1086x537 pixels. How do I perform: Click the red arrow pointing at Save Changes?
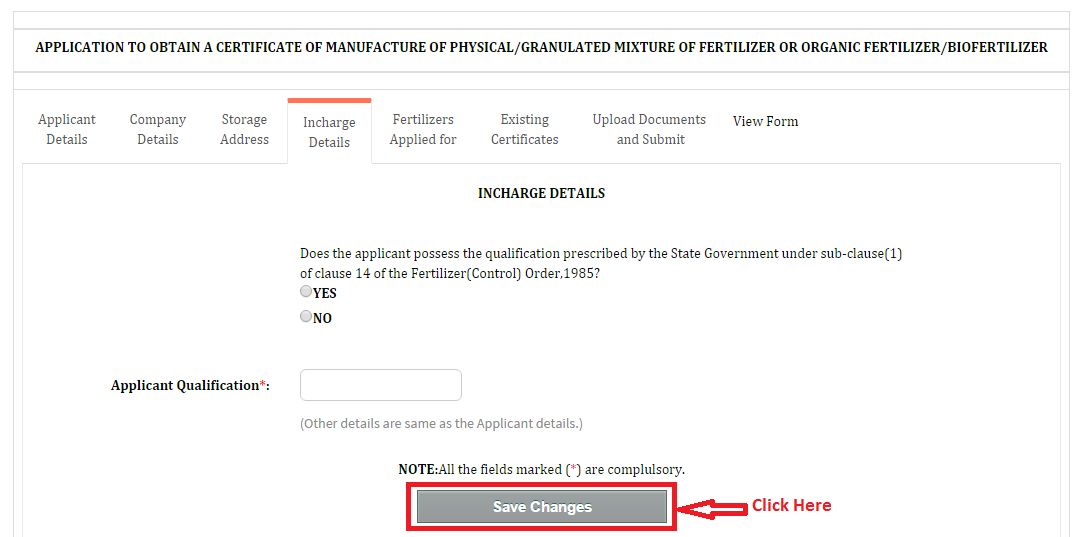(x=712, y=509)
